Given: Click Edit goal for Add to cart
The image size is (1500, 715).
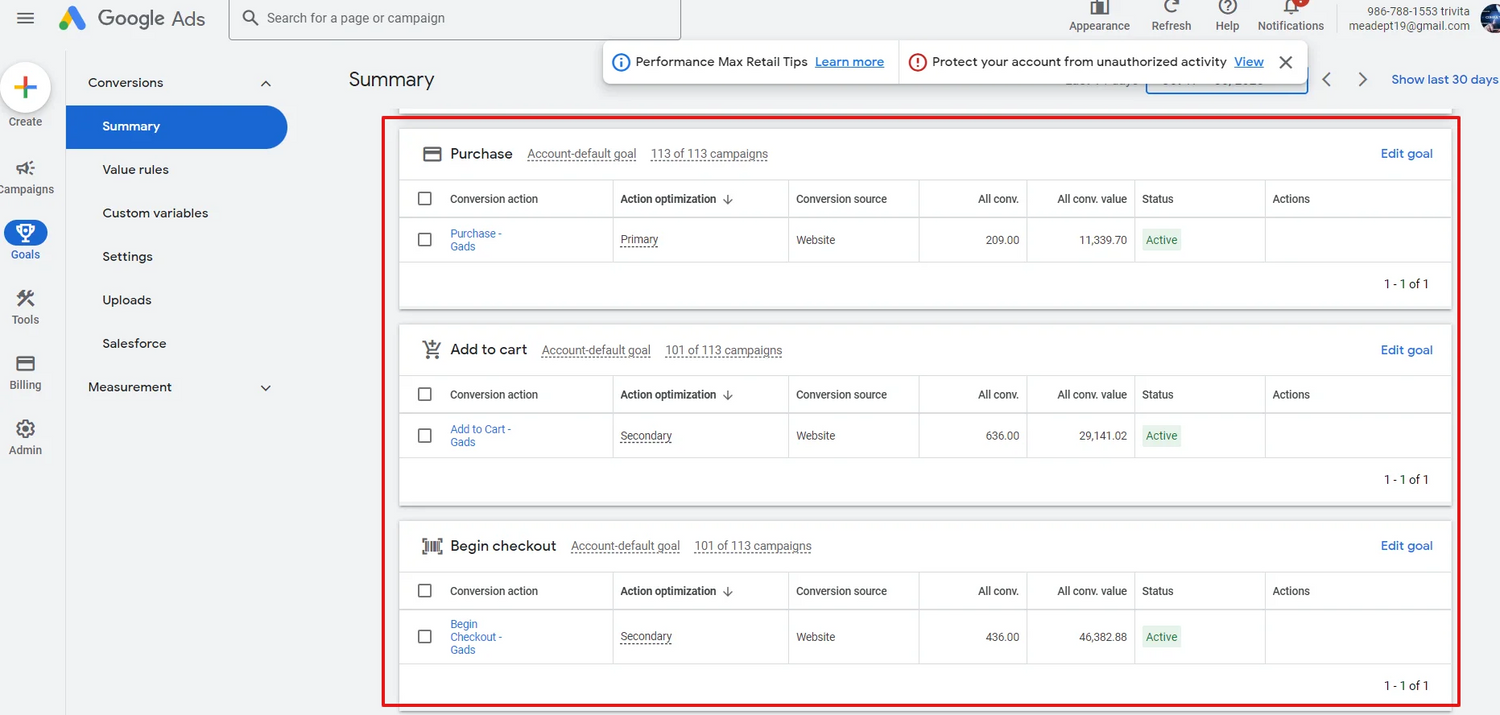Looking at the screenshot, I should click(1406, 350).
